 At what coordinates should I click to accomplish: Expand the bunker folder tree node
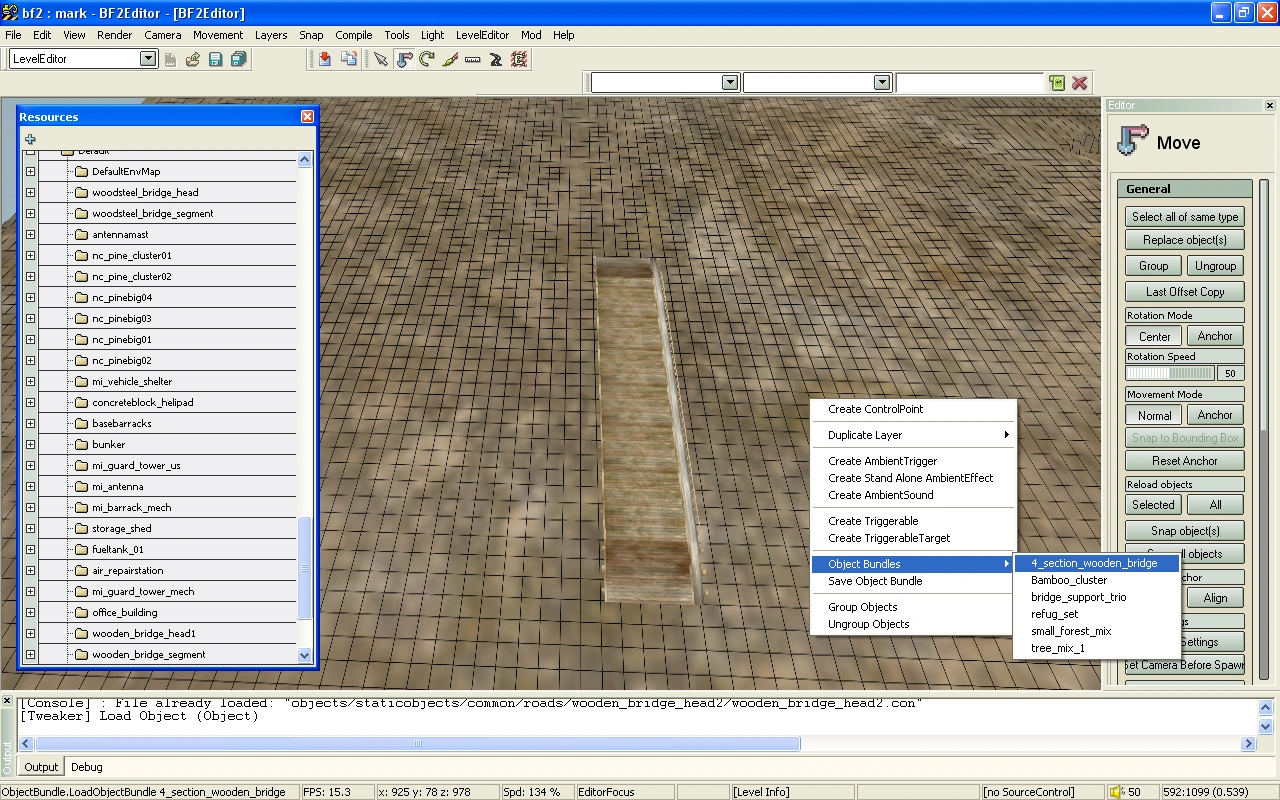click(x=30, y=444)
